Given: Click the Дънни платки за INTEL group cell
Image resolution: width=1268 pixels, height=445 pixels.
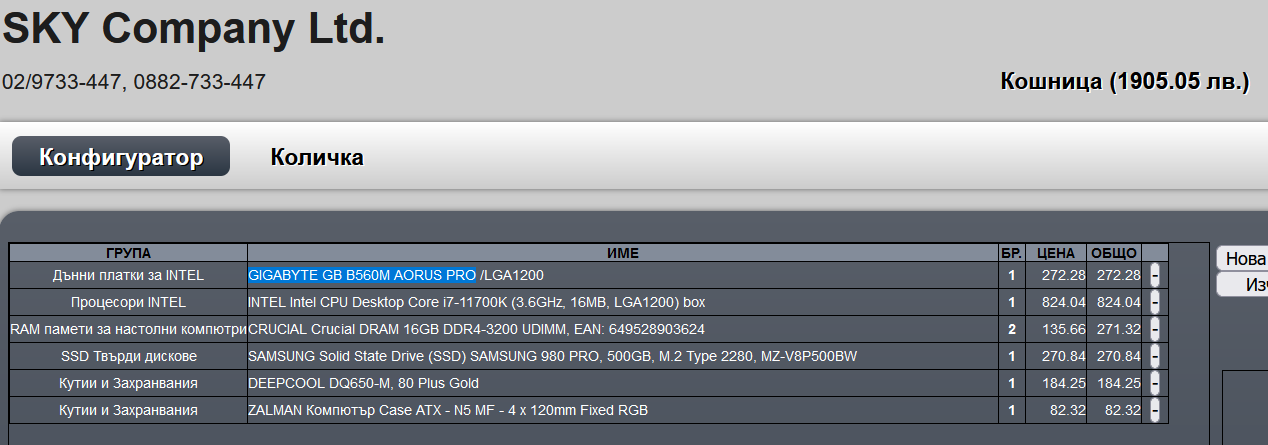Looking at the screenshot, I should tap(128, 275).
